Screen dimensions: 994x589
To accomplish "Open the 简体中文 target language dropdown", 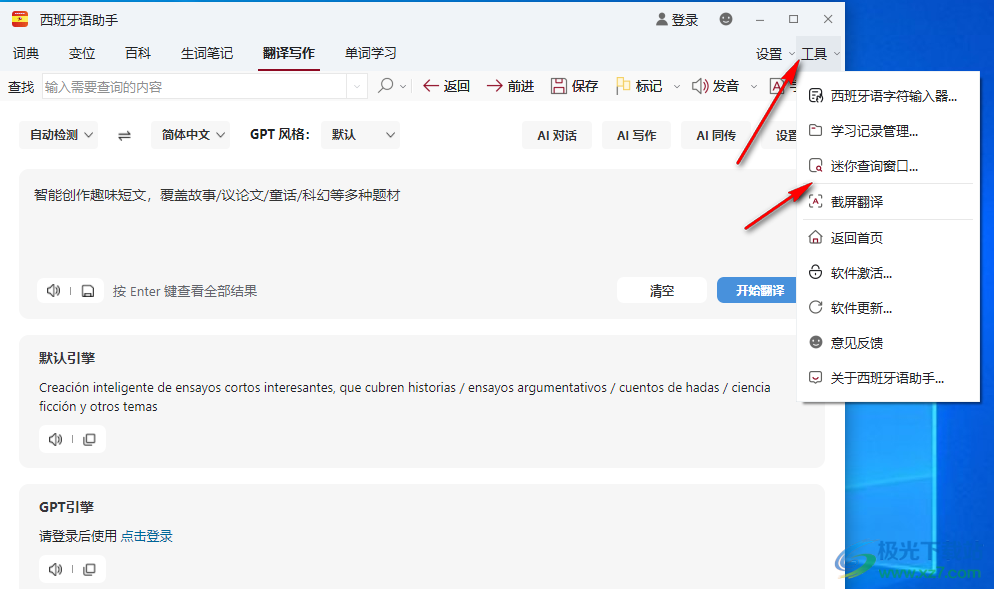I will (190, 134).
